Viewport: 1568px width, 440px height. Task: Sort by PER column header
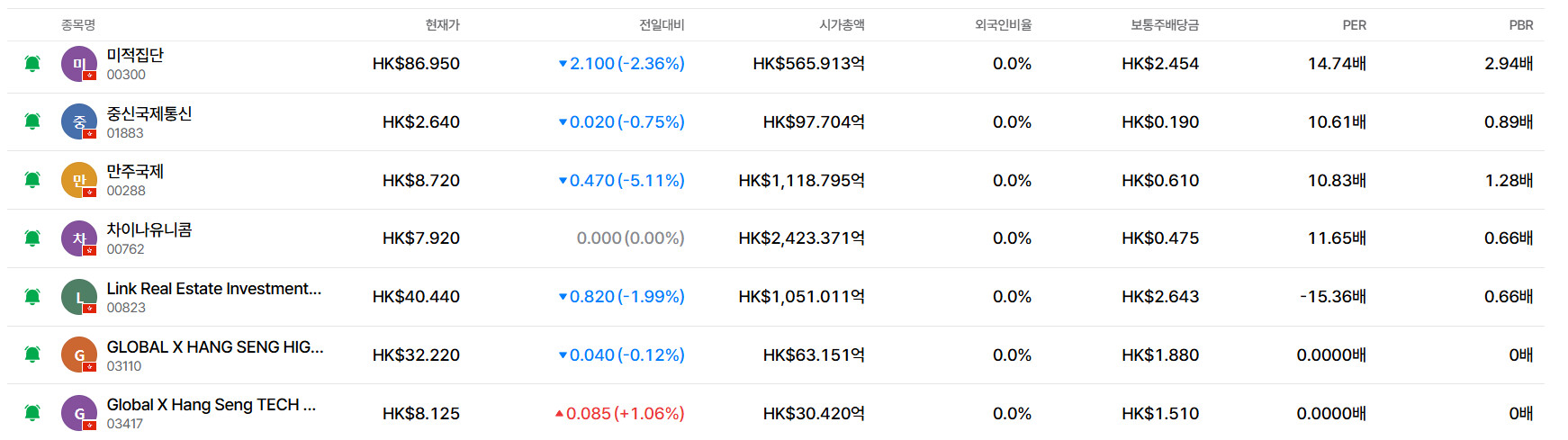click(1354, 25)
